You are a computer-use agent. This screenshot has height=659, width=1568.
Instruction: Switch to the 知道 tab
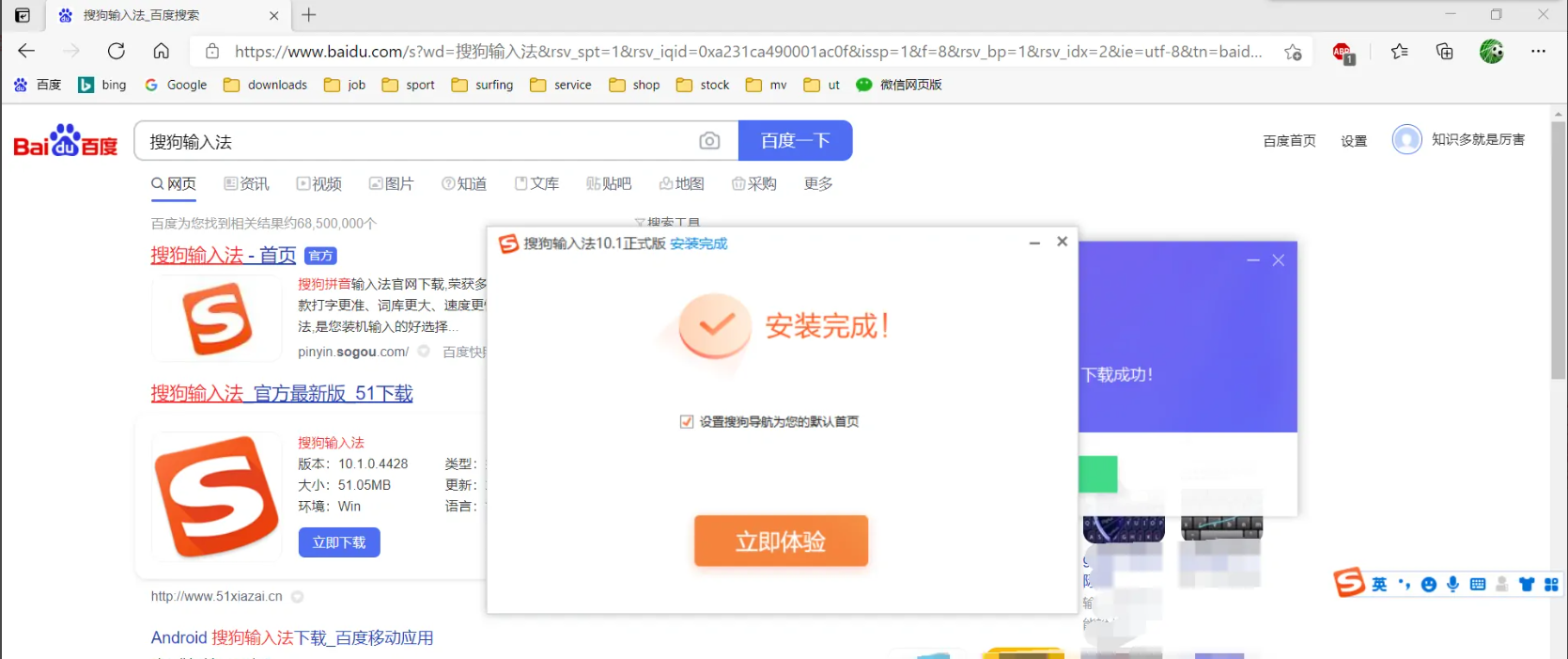(464, 183)
